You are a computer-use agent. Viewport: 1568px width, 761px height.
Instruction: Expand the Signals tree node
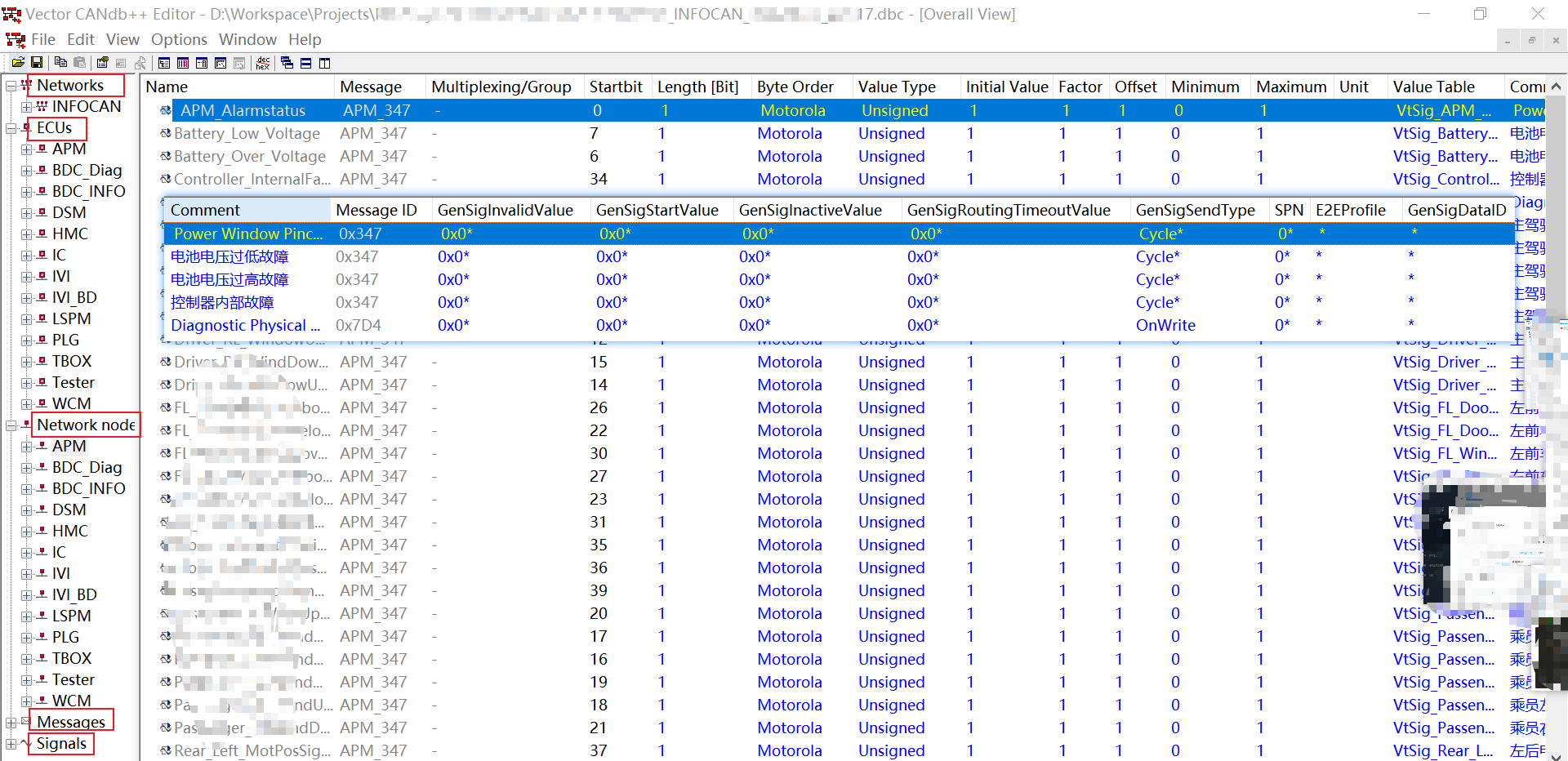point(11,744)
